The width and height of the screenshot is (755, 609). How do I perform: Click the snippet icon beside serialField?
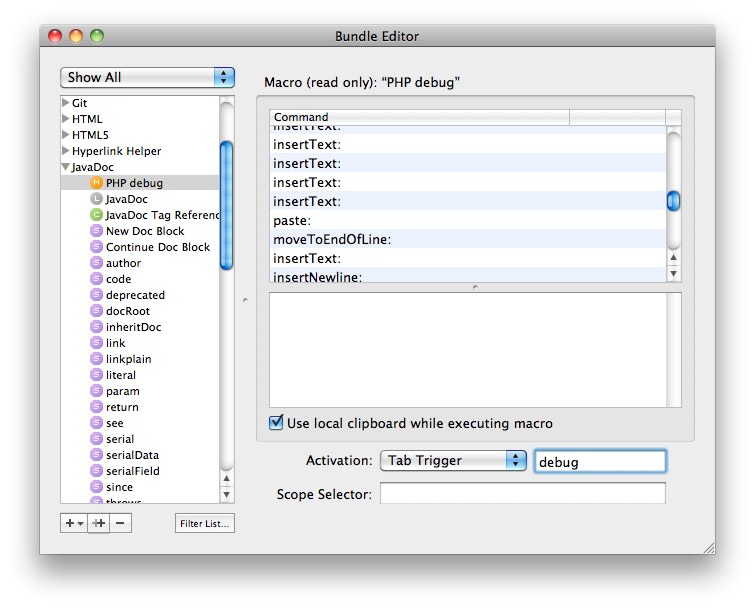pyautogui.click(x=97, y=471)
